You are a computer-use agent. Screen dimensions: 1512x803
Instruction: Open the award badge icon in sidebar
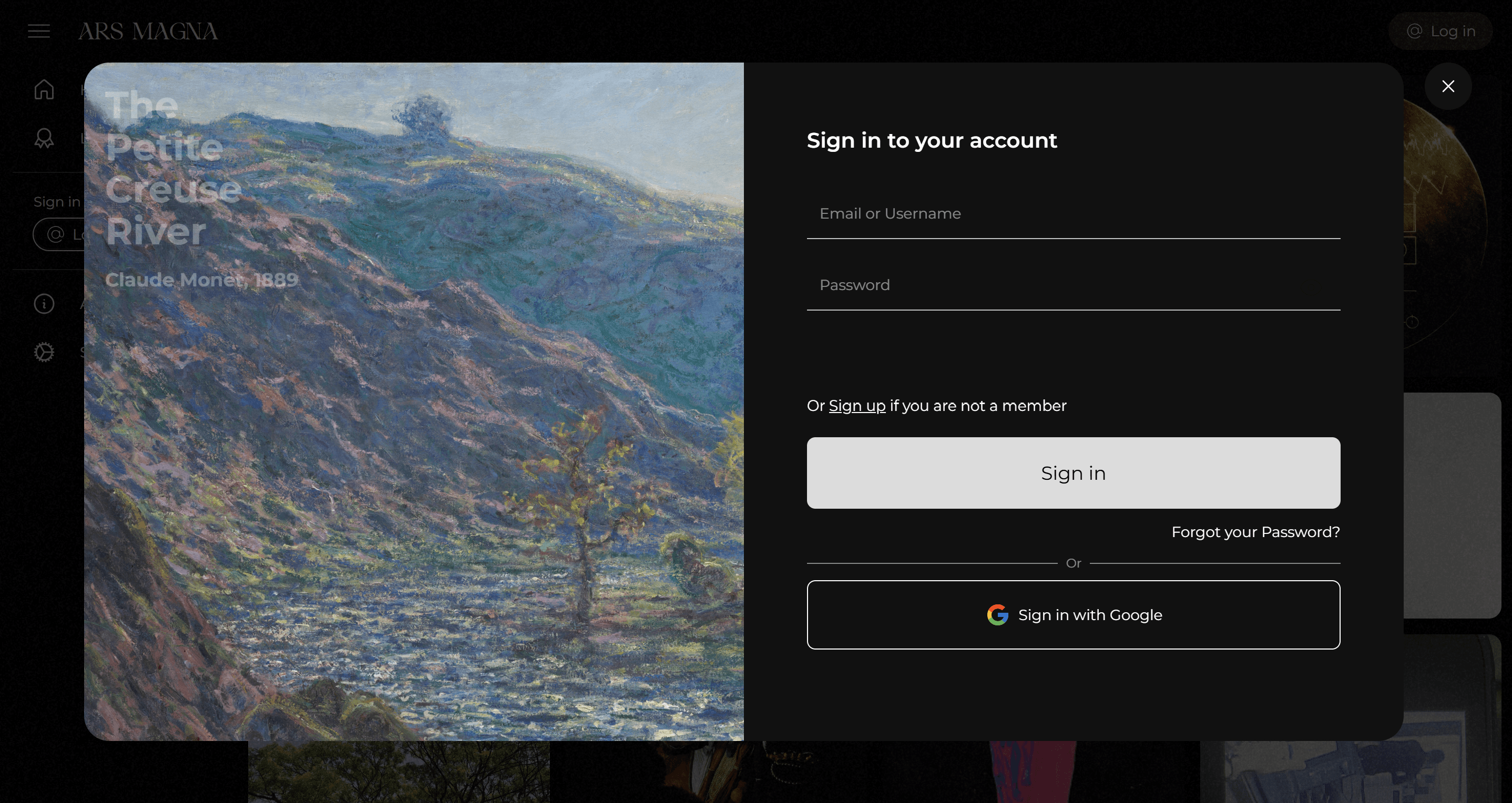pyautogui.click(x=44, y=138)
